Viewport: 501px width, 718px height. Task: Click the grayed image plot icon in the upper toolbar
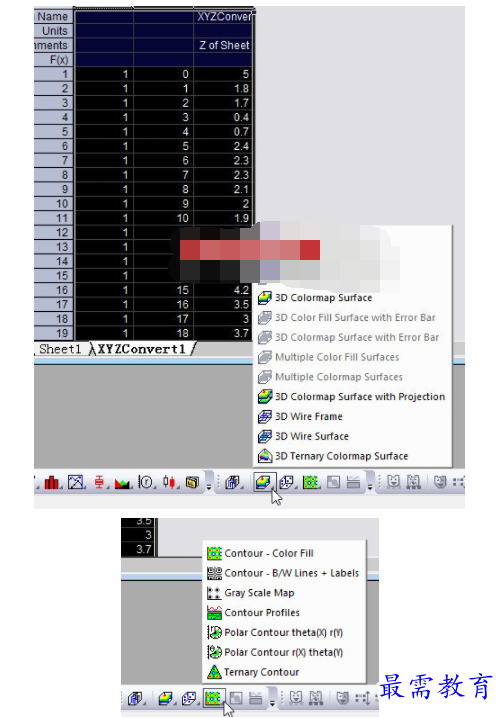click(x=333, y=482)
